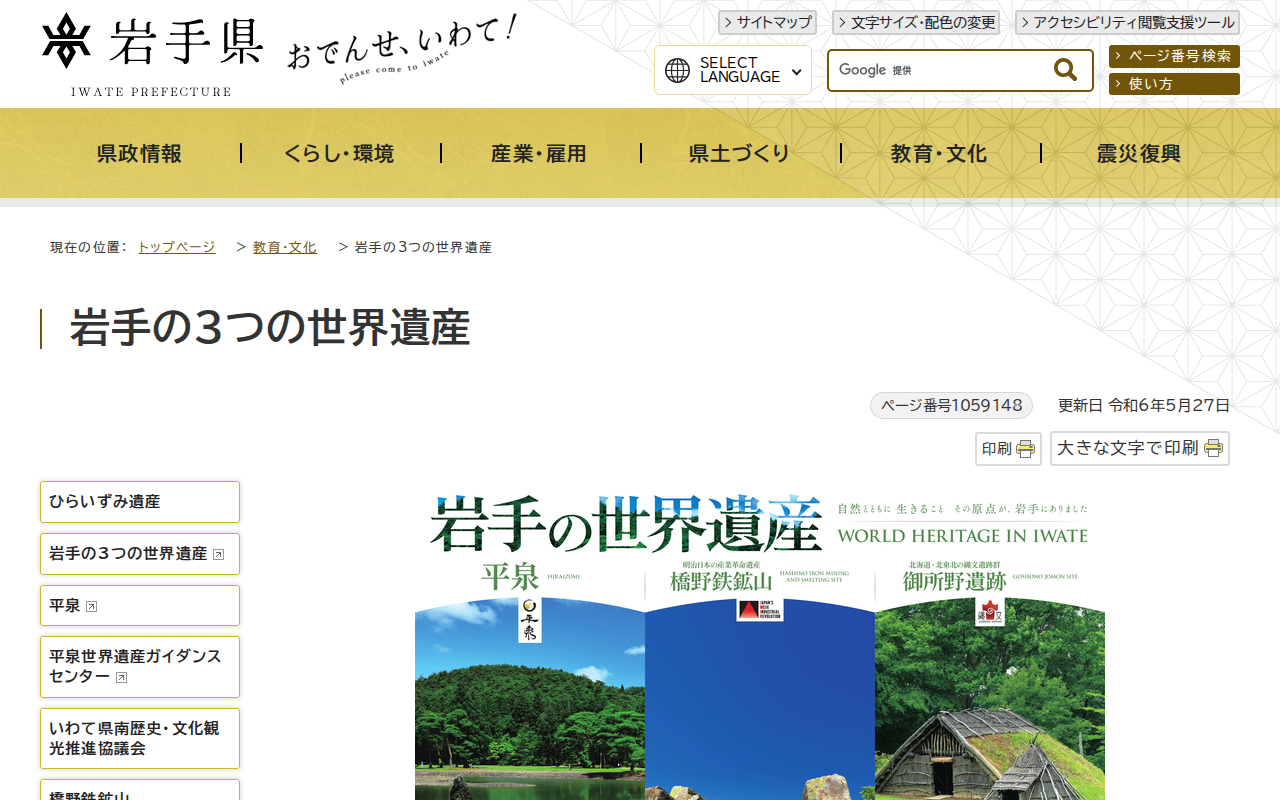
Task: Click the globe icon beside SELECT LANGUAGE
Action: click(x=677, y=68)
